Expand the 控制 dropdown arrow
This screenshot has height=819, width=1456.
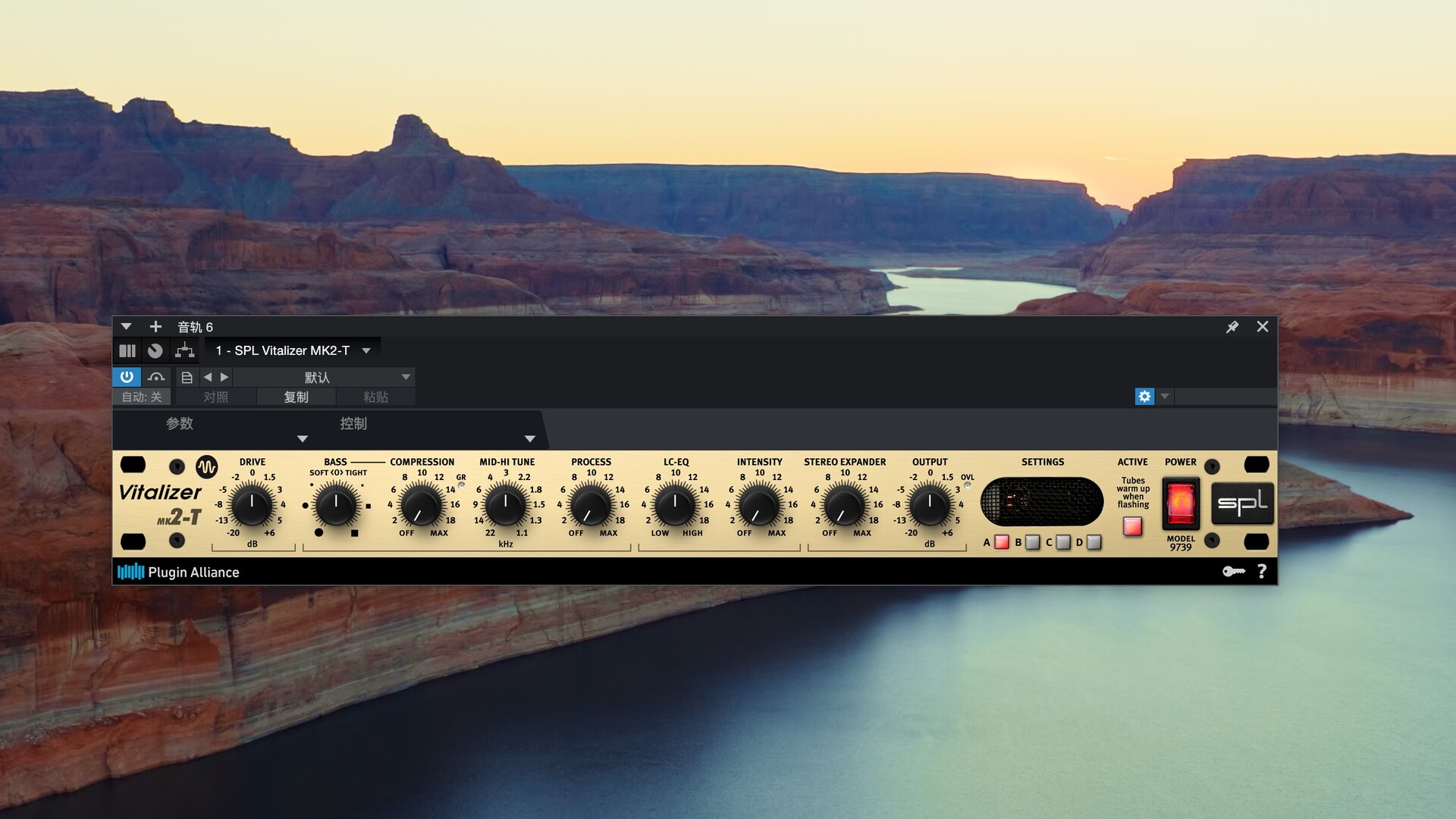pyautogui.click(x=530, y=439)
